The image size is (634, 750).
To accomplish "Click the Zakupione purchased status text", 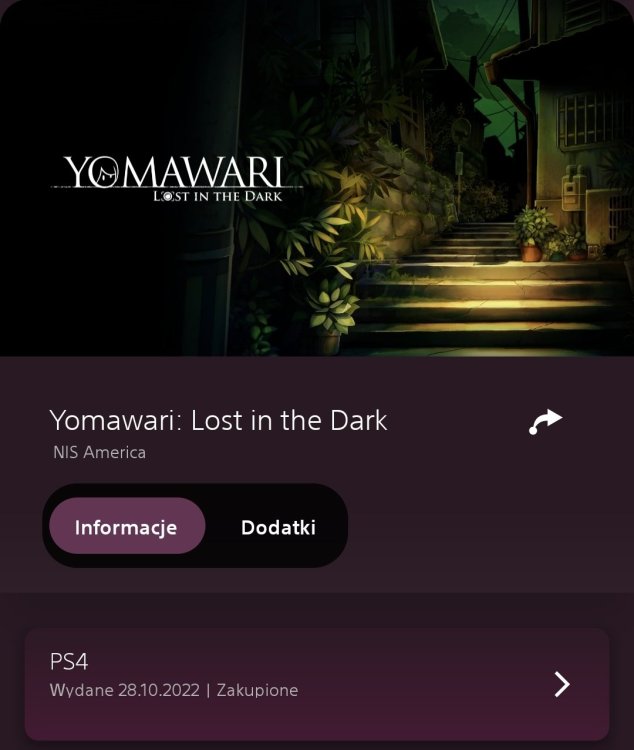I will pyautogui.click(x=257, y=690).
